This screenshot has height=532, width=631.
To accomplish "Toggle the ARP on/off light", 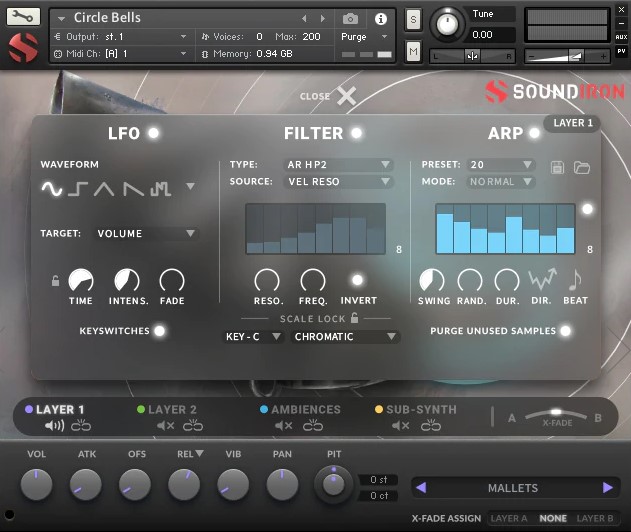I will click(534, 133).
